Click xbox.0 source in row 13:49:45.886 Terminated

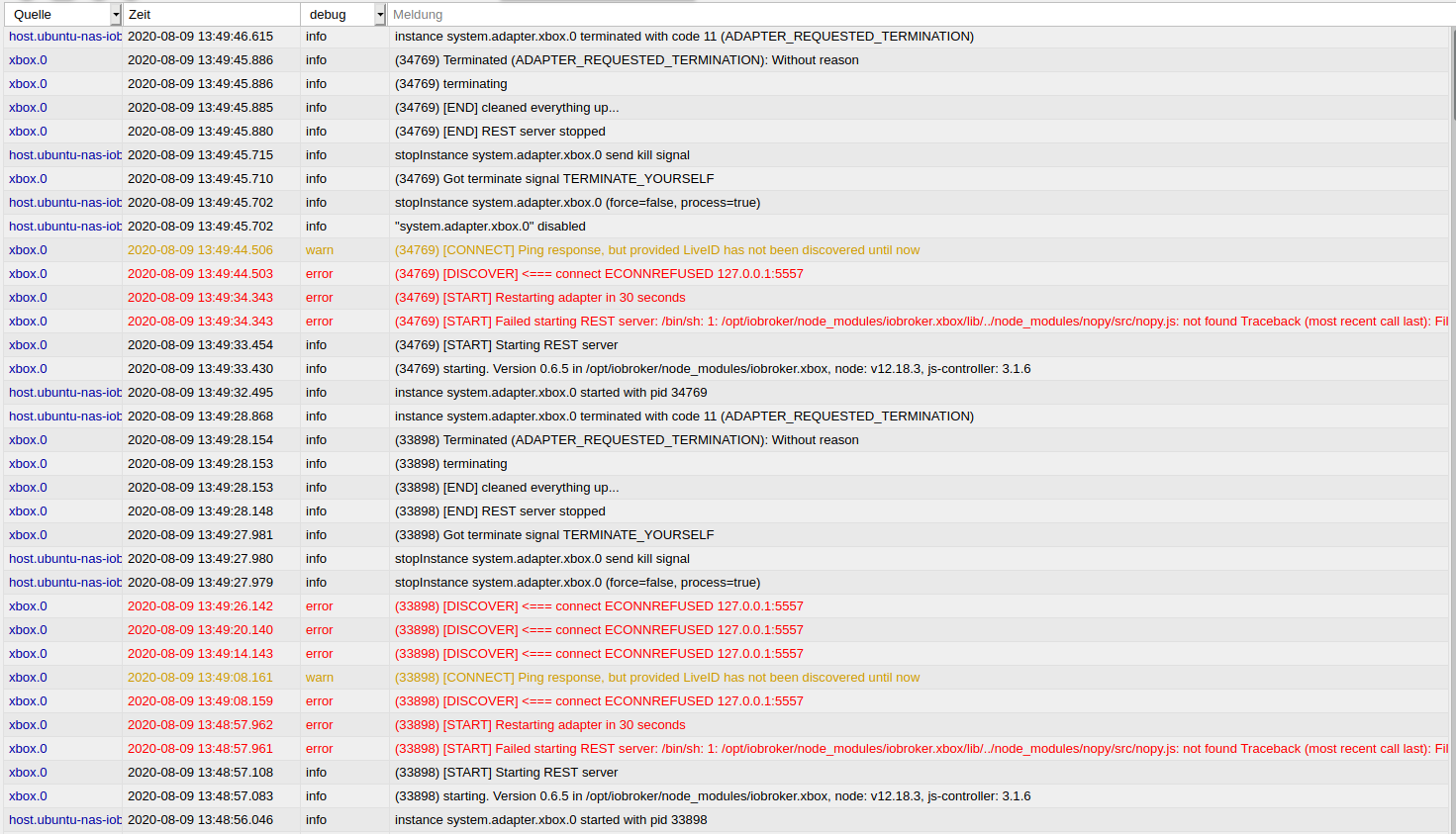28,60
